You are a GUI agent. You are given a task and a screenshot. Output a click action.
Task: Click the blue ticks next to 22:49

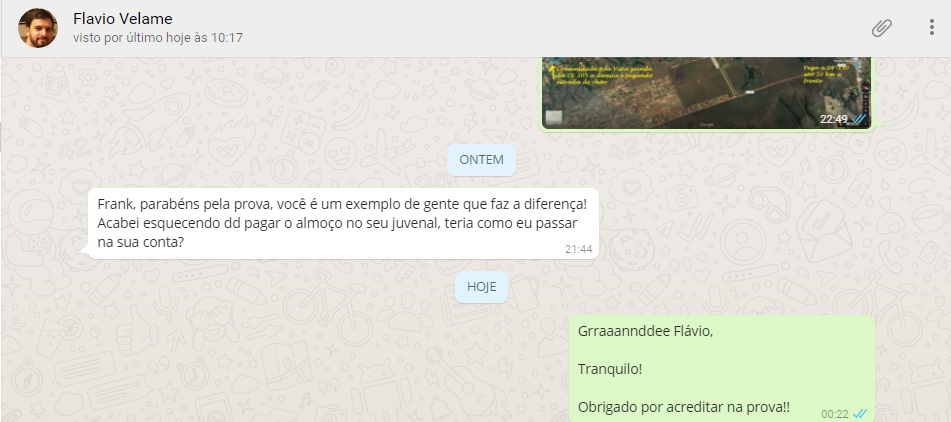click(858, 119)
